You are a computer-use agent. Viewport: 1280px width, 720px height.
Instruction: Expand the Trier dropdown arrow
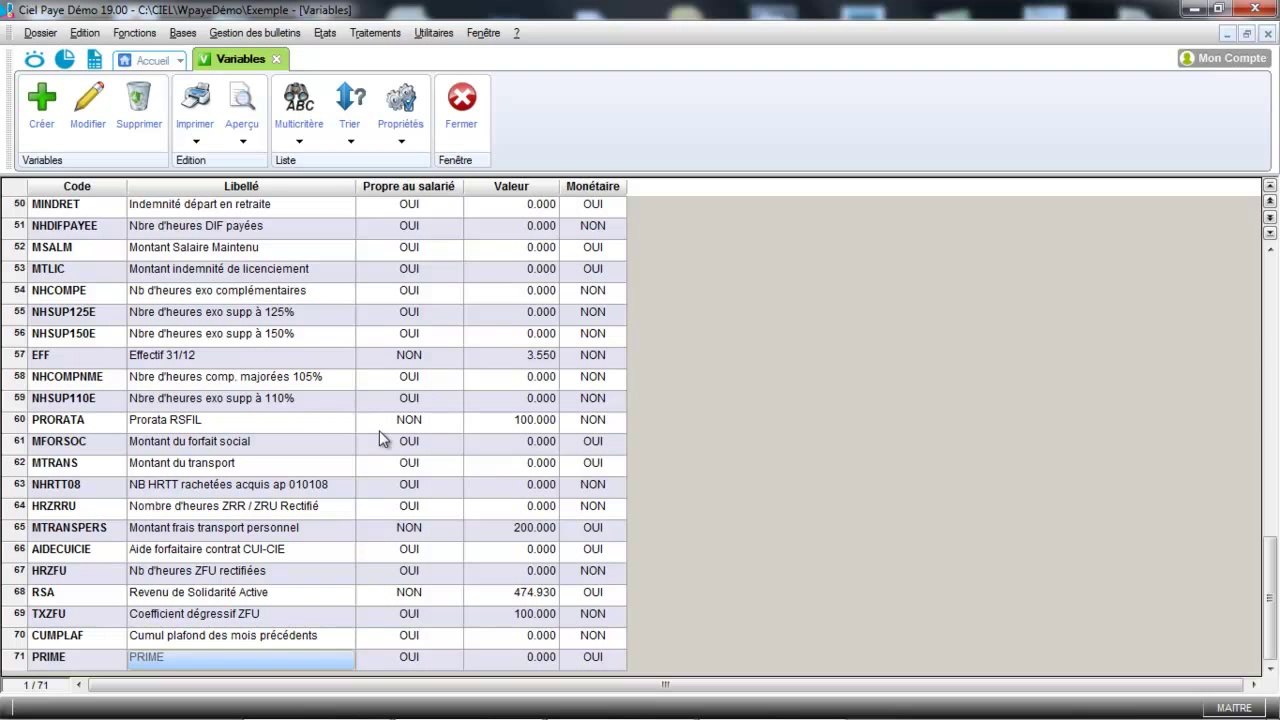[x=350, y=141]
